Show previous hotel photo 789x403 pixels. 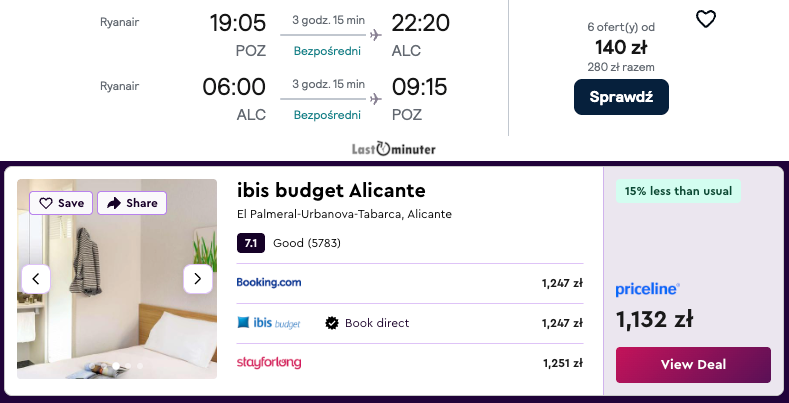pyautogui.click(x=36, y=279)
